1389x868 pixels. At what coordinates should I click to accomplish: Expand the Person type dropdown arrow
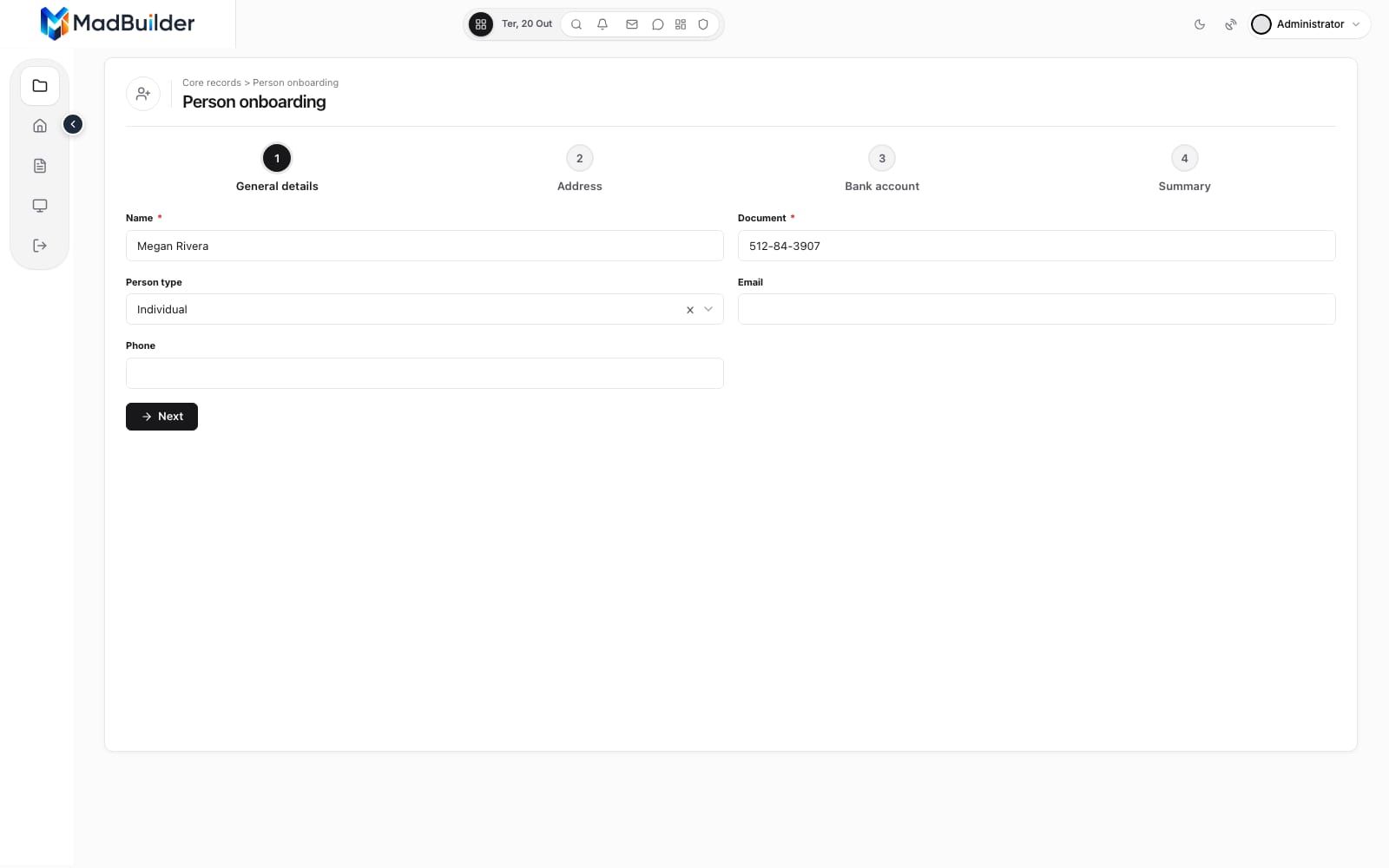[x=708, y=309]
